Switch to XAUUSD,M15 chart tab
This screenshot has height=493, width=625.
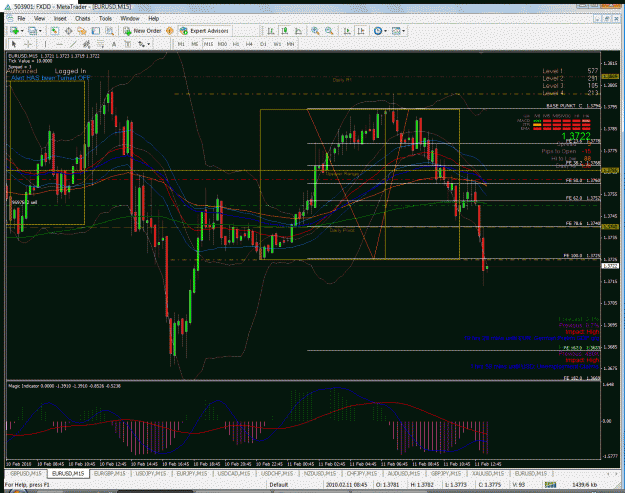pyautogui.click(x=488, y=473)
